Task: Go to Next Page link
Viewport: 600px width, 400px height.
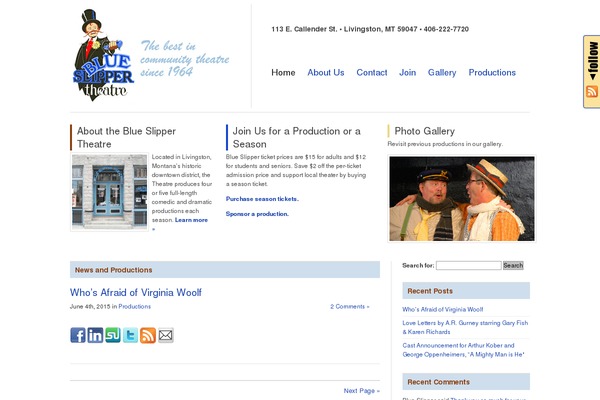Action: (x=362, y=391)
